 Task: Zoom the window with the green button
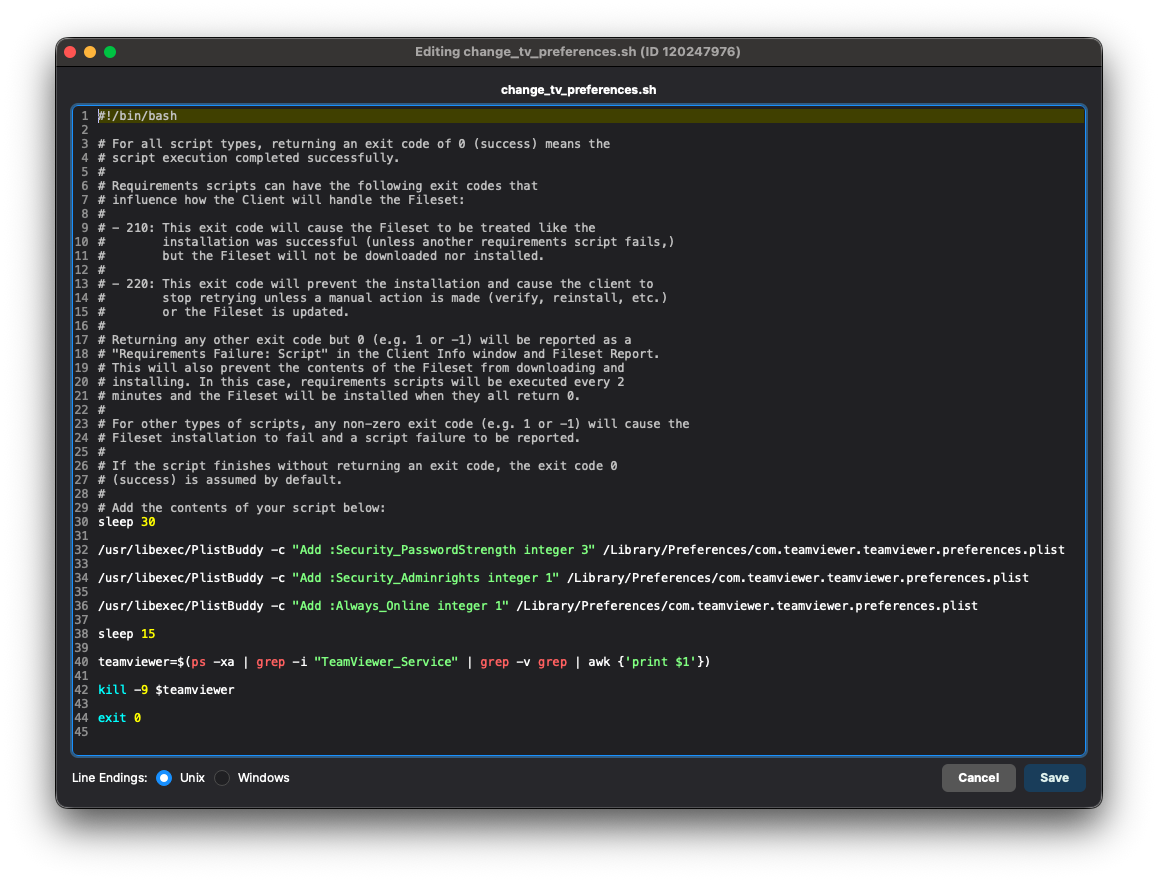point(110,52)
